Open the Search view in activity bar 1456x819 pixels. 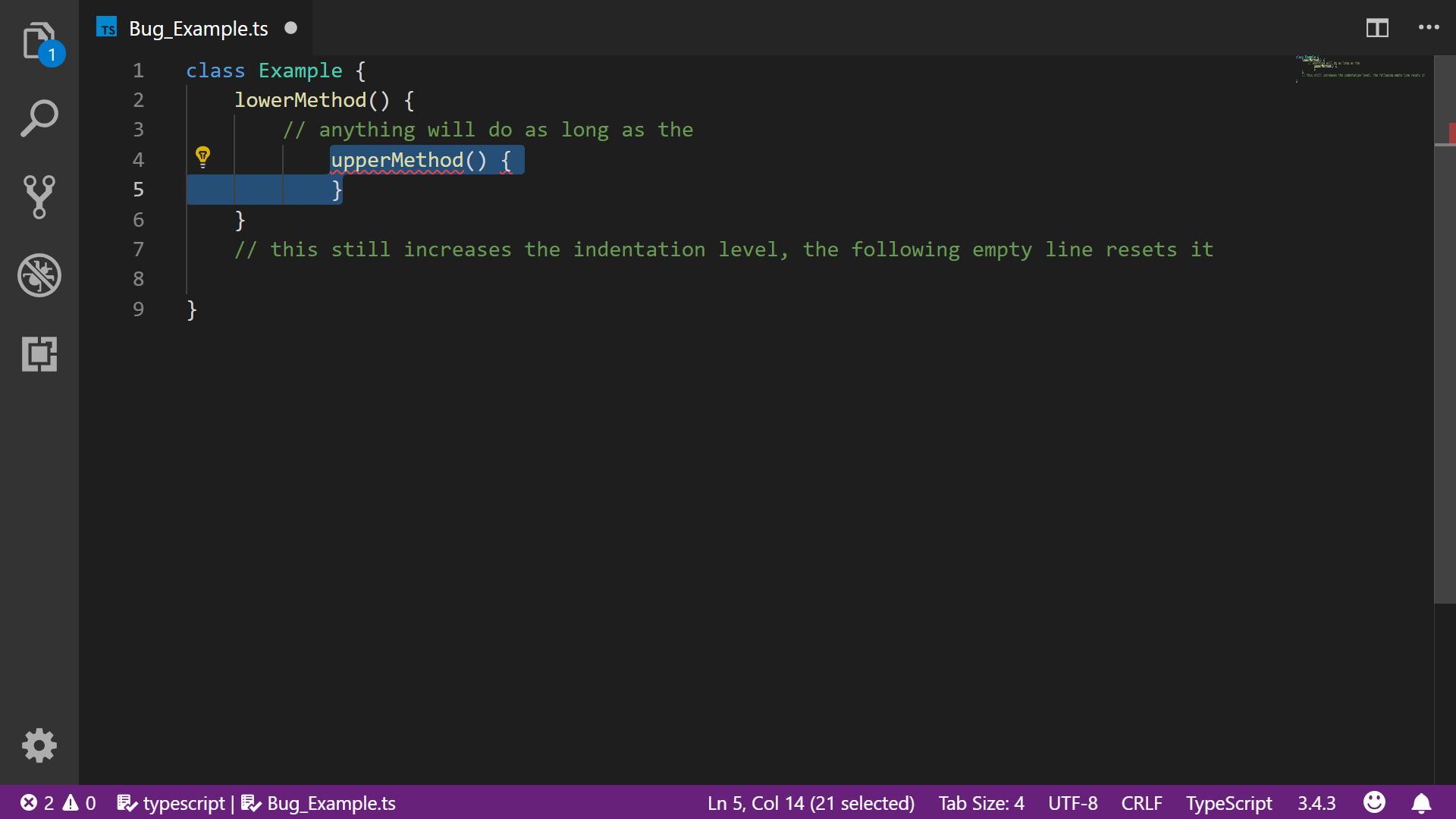[x=39, y=119]
